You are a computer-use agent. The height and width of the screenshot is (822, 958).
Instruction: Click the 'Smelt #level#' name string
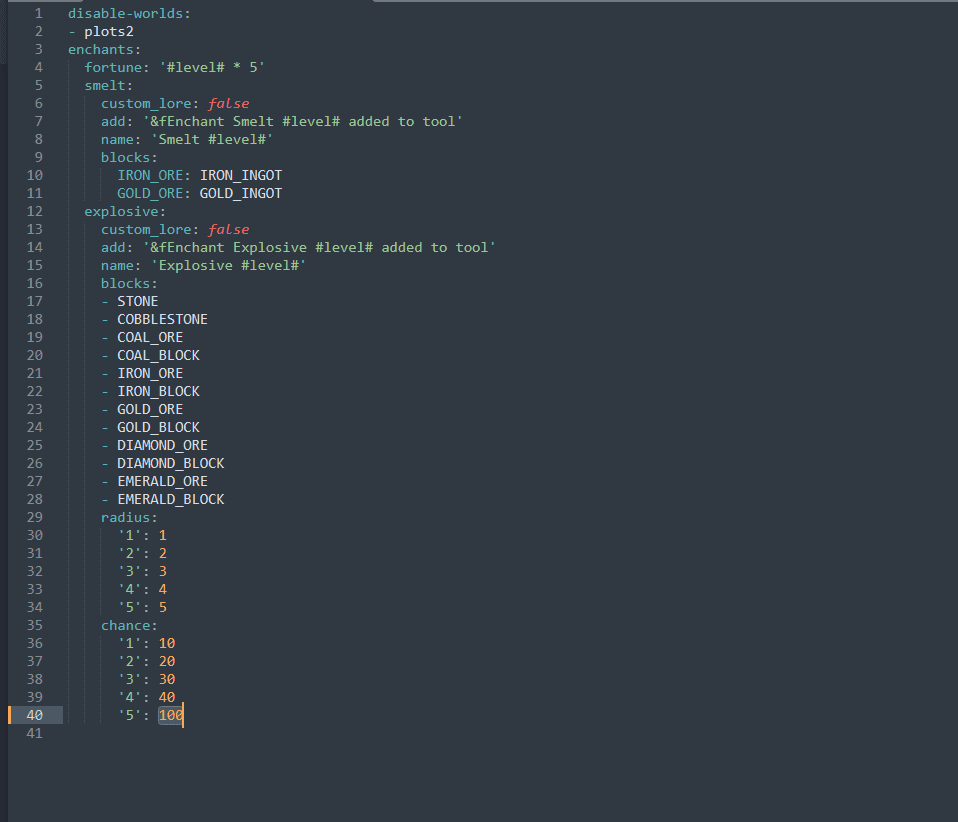pos(212,139)
